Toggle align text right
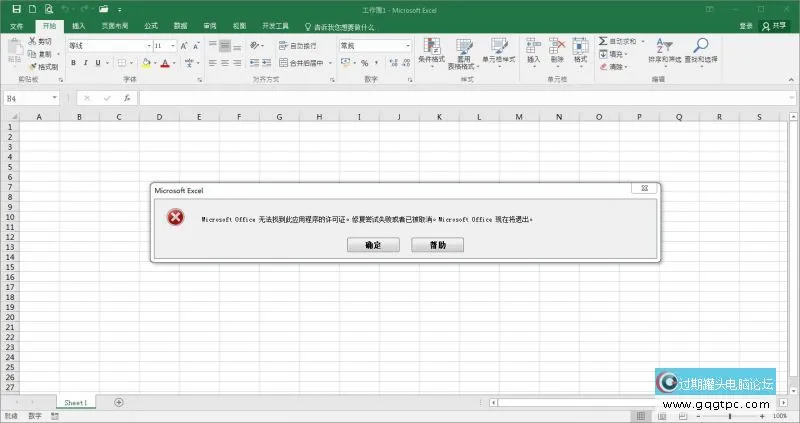The image size is (800, 423). [x=237, y=63]
